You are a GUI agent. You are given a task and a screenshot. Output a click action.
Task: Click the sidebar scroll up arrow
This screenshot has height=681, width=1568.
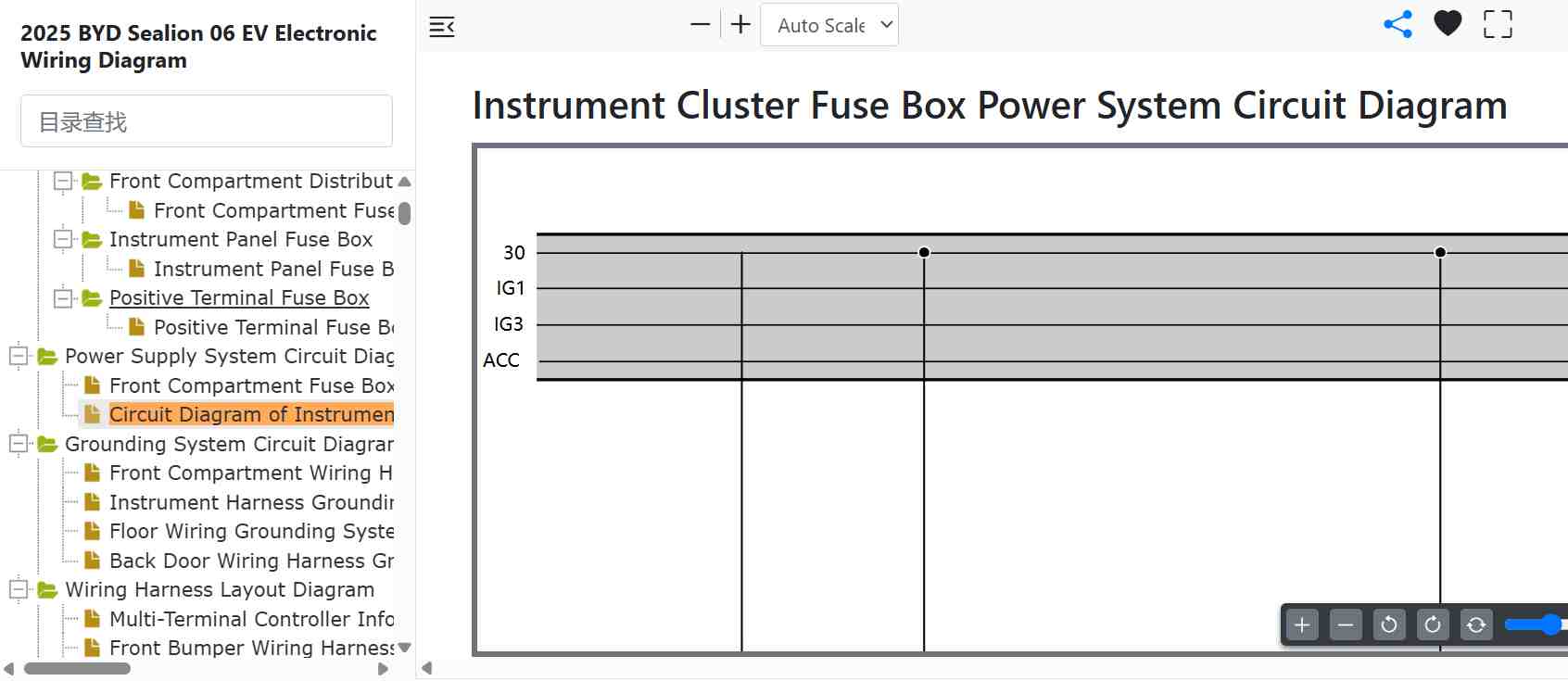tap(404, 182)
